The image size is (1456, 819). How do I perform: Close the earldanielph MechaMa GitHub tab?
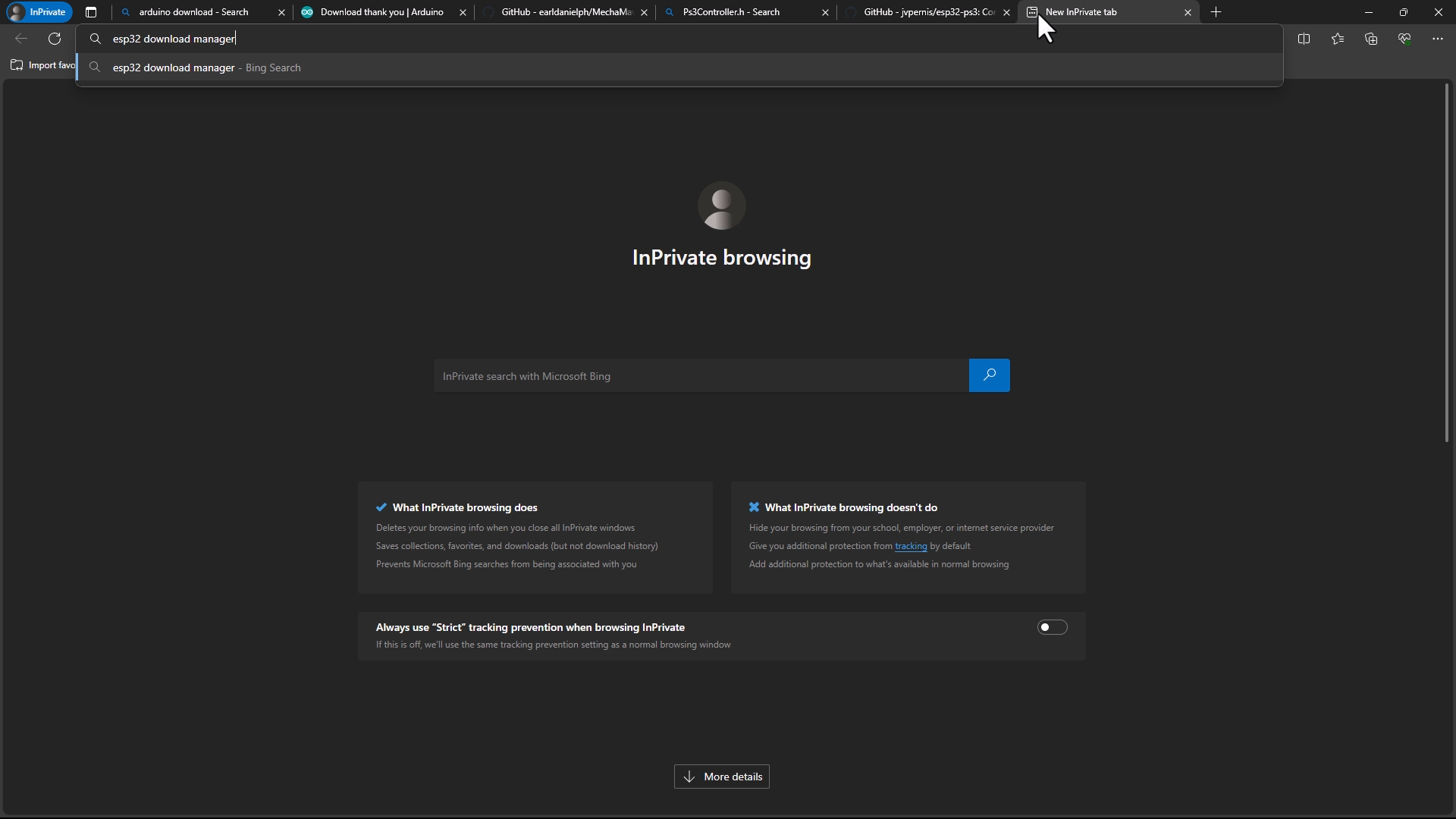644,12
